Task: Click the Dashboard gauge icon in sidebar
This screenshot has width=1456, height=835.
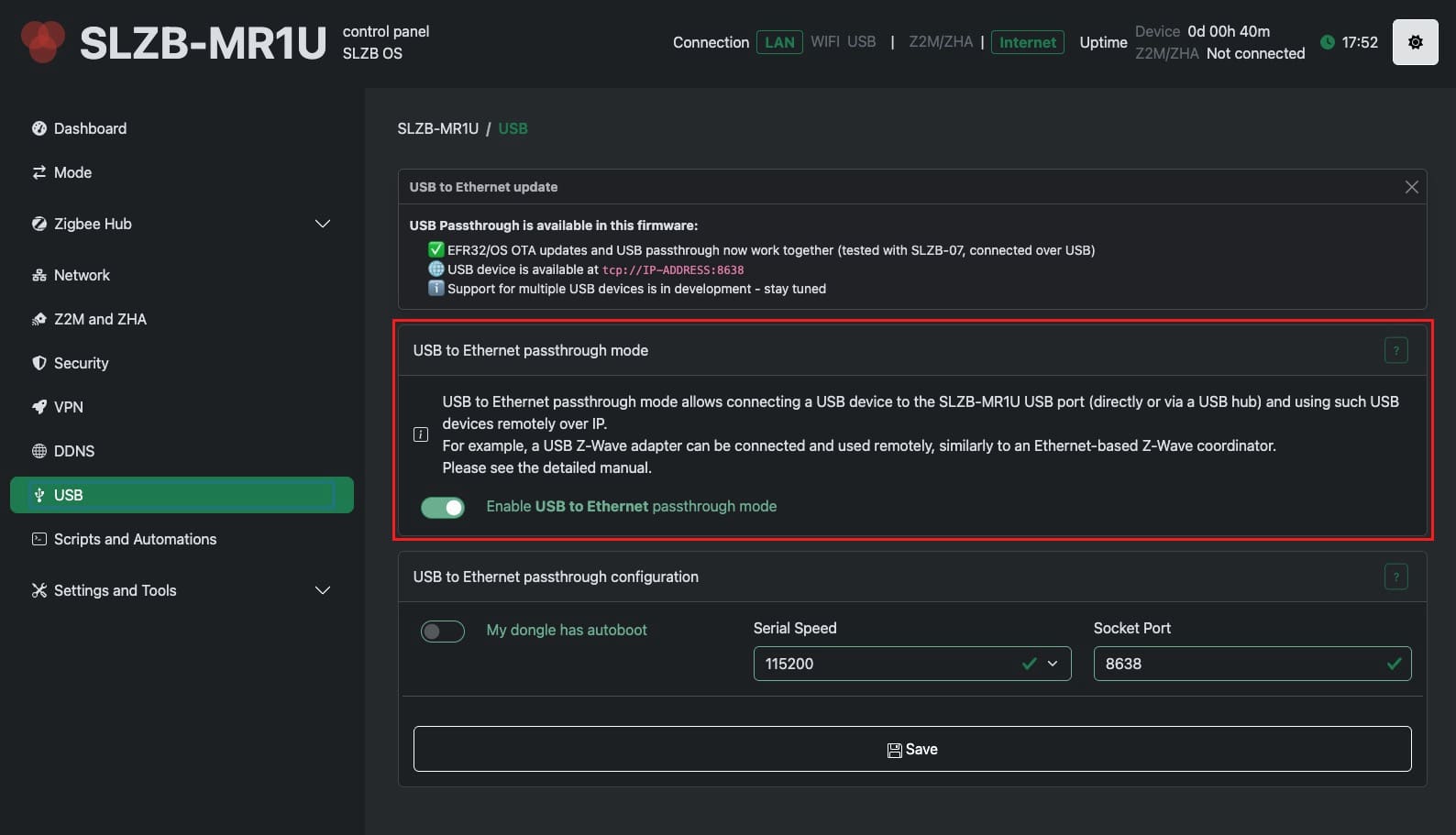Action: [39, 128]
